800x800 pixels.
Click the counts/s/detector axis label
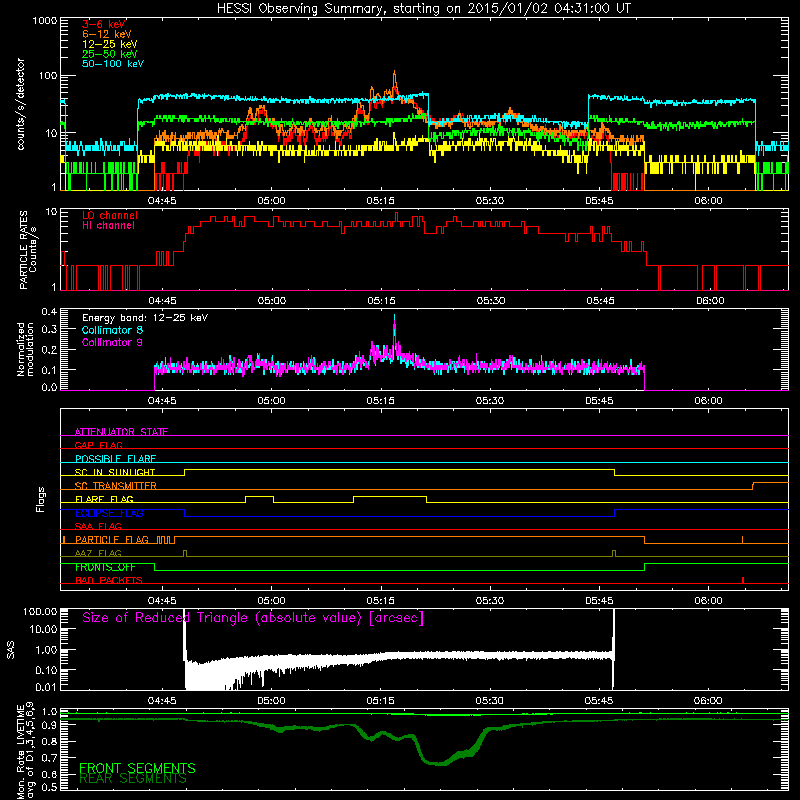21,104
